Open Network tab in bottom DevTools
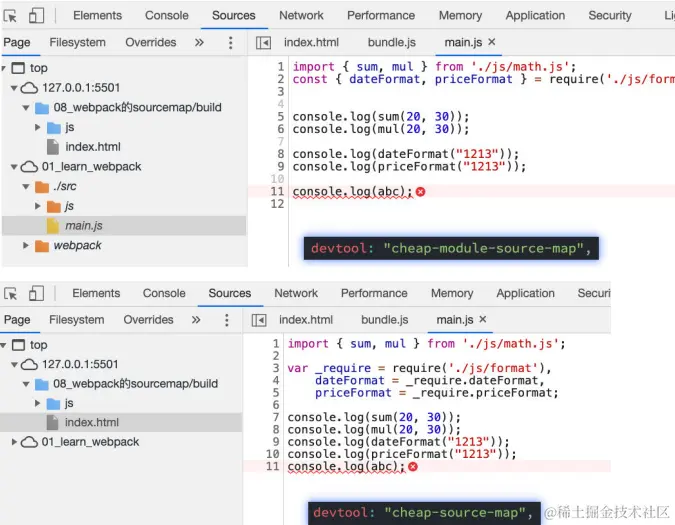The width and height of the screenshot is (675, 525). [x=296, y=293]
